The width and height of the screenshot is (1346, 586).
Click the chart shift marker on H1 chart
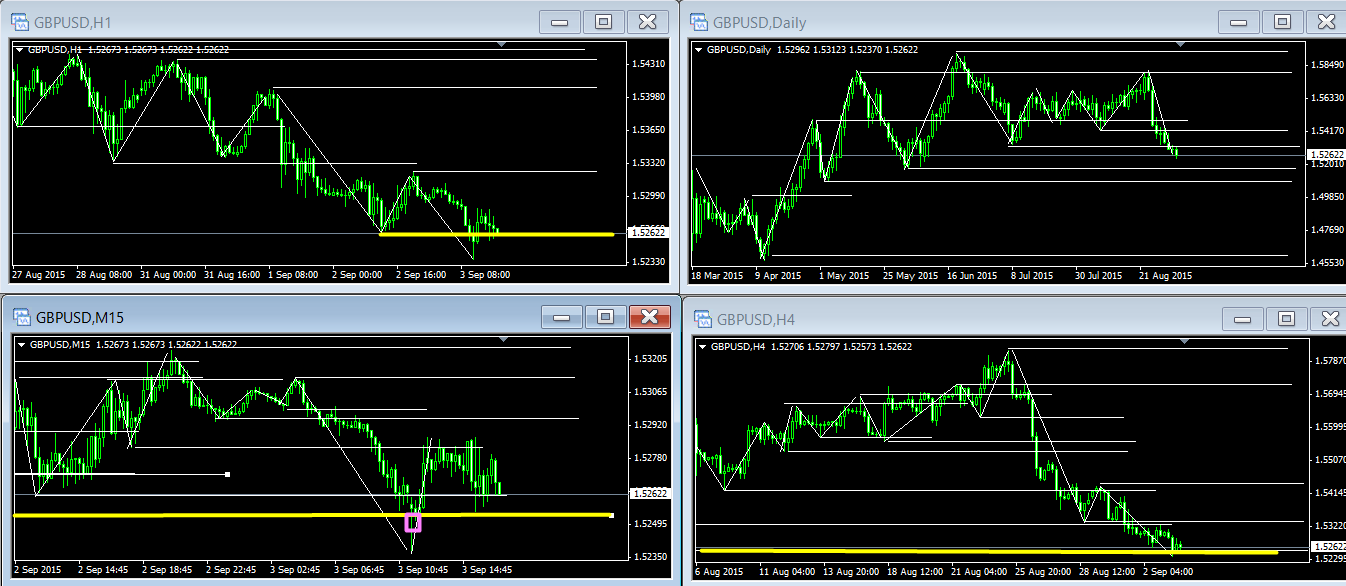click(x=502, y=44)
